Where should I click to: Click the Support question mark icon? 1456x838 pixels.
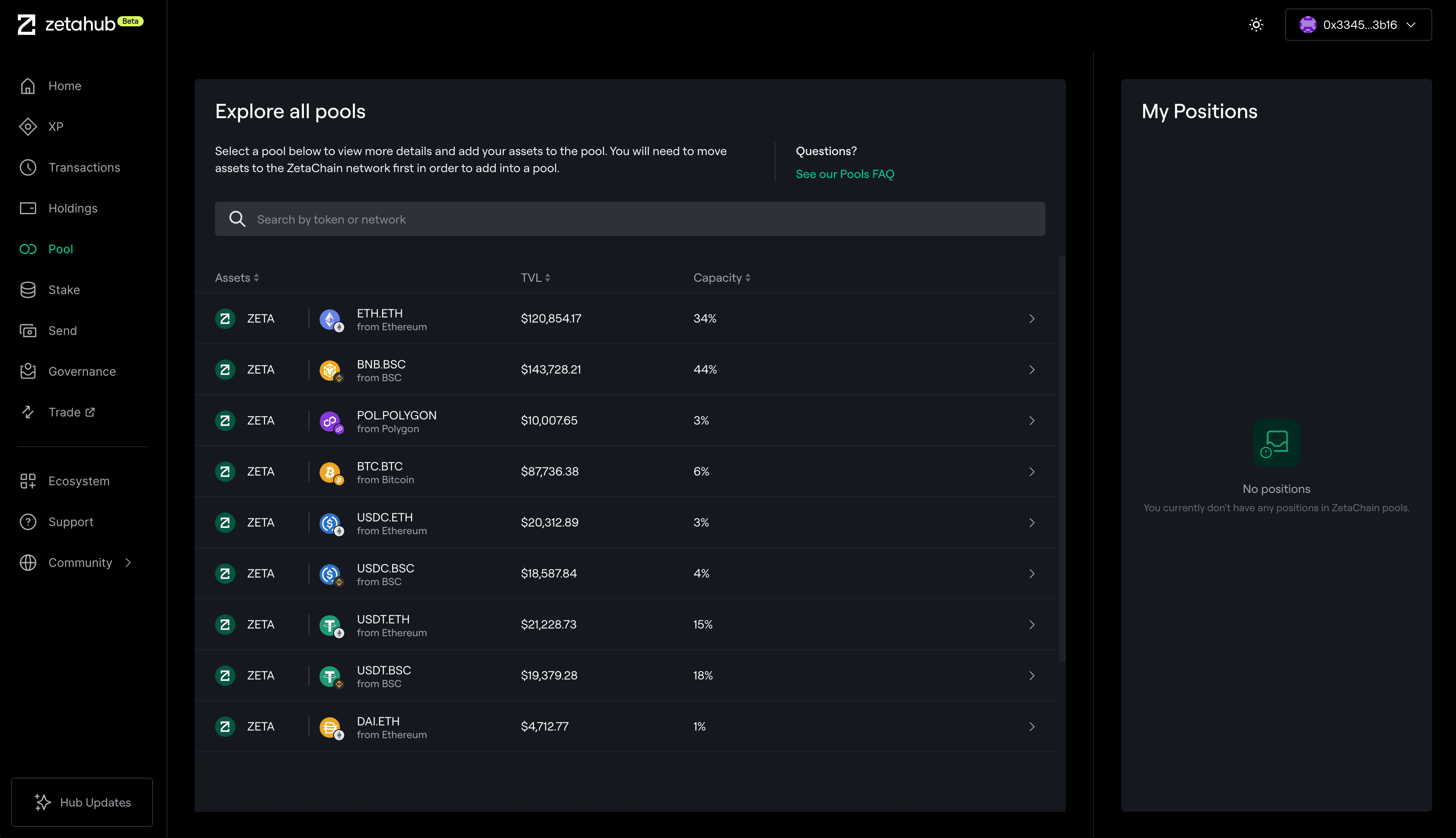tap(28, 522)
